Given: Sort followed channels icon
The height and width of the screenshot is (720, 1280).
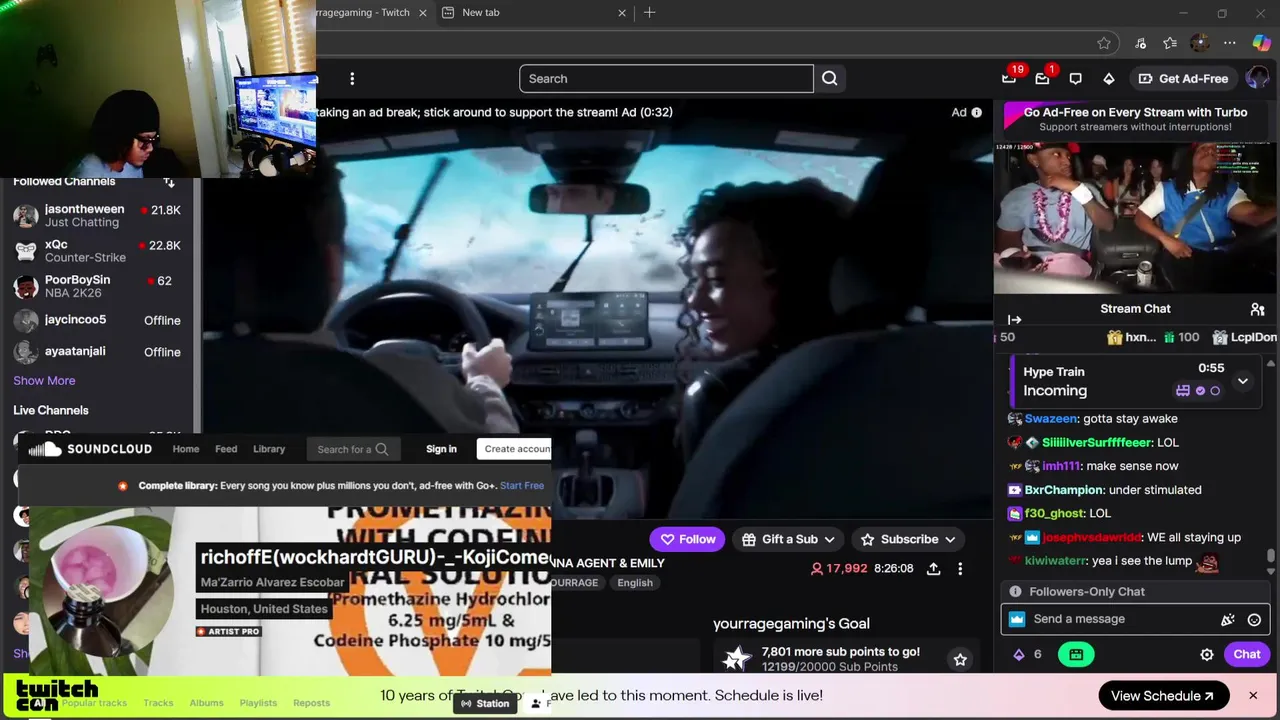Looking at the screenshot, I should pyautogui.click(x=169, y=182).
